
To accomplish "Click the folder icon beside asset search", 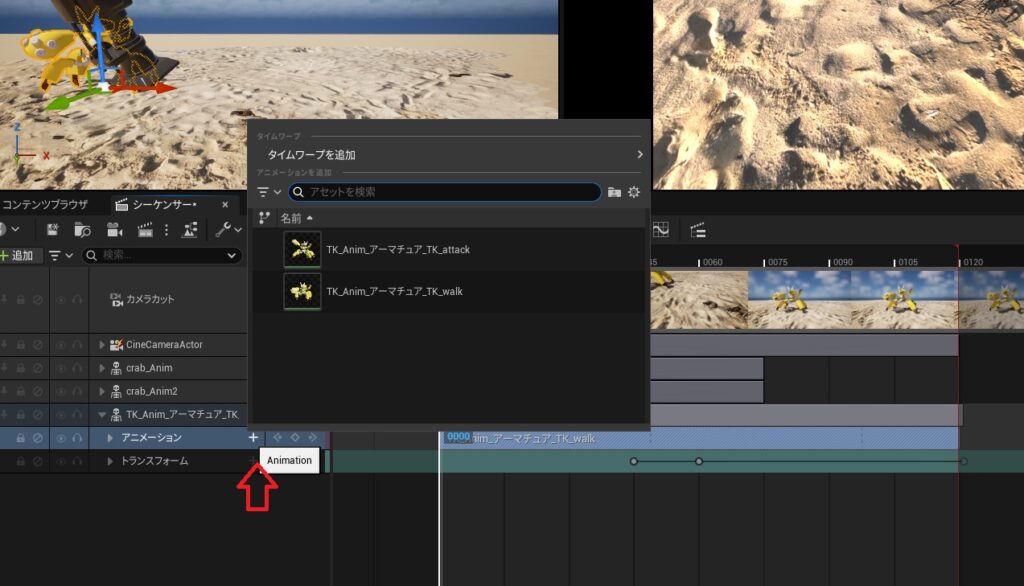I will (x=614, y=192).
